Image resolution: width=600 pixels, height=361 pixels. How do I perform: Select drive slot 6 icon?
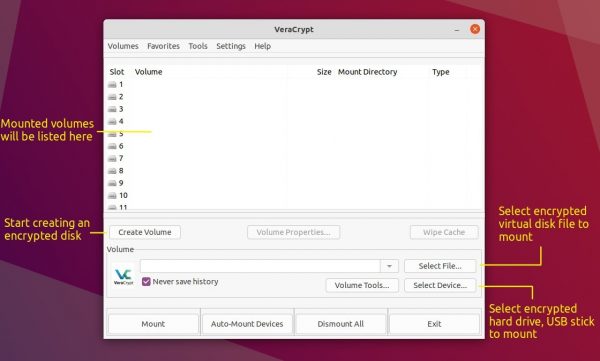click(112, 146)
